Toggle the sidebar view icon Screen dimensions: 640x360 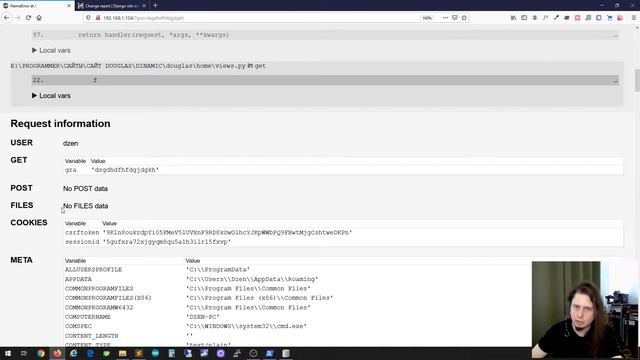tap(524, 18)
